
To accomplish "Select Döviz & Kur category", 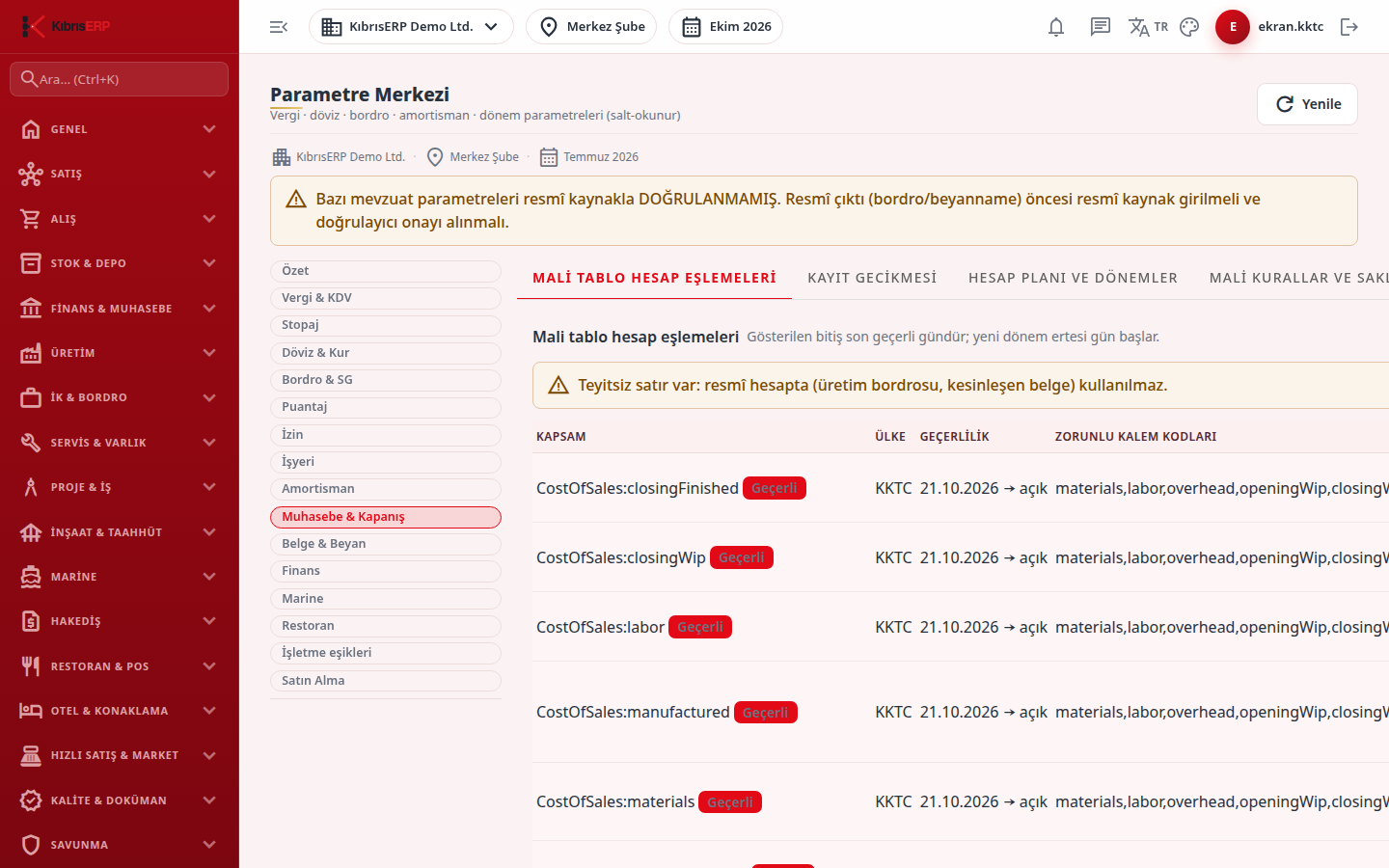I will point(386,353).
